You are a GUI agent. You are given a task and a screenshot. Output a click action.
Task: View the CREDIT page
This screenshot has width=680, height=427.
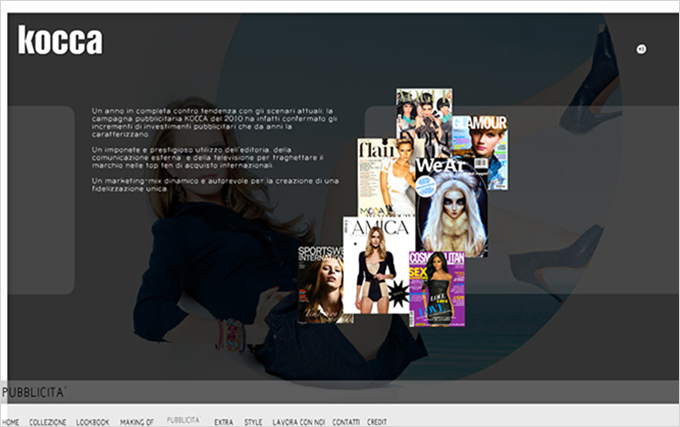pyautogui.click(x=376, y=422)
